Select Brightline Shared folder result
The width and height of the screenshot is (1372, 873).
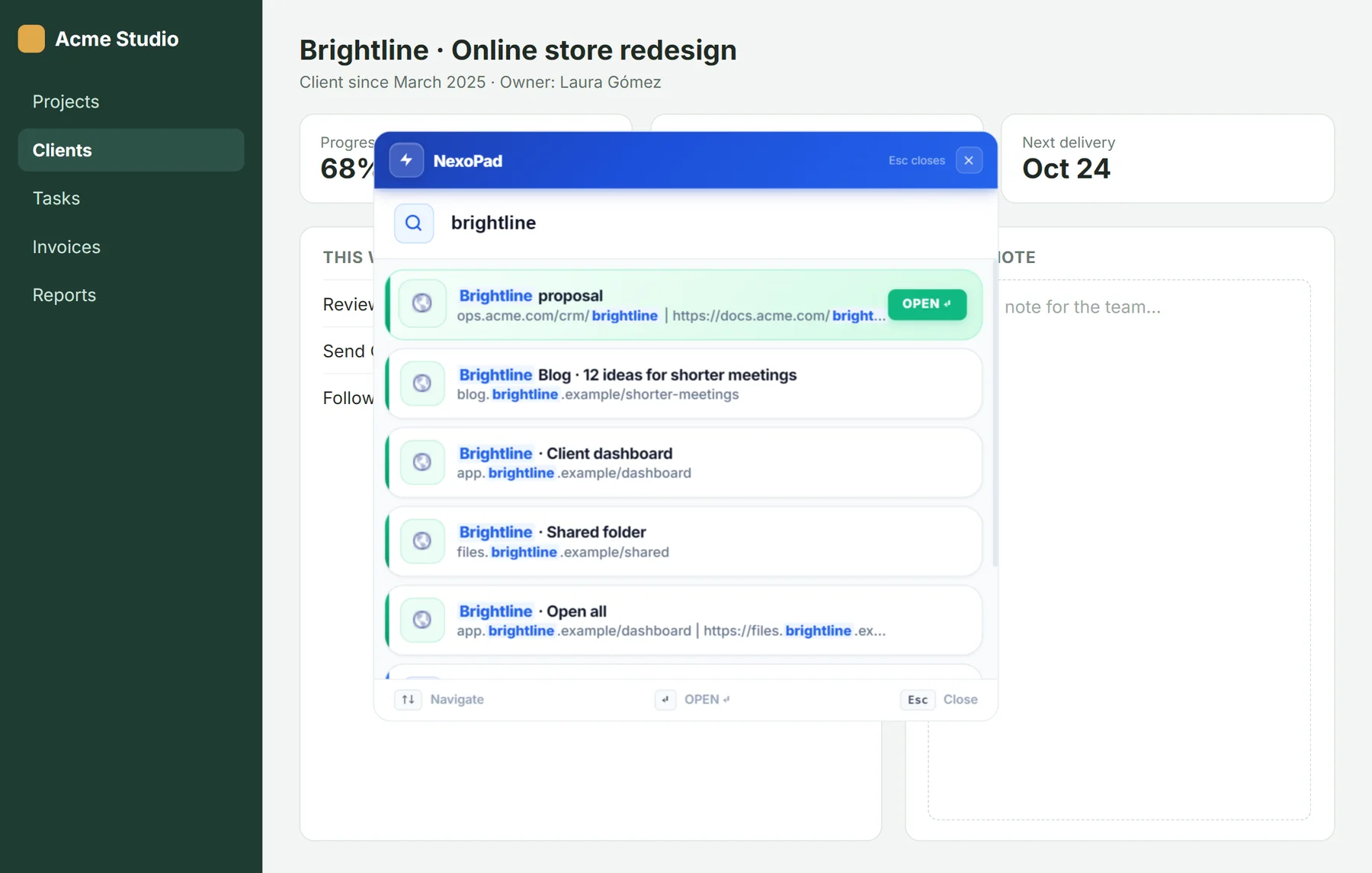(x=684, y=541)
